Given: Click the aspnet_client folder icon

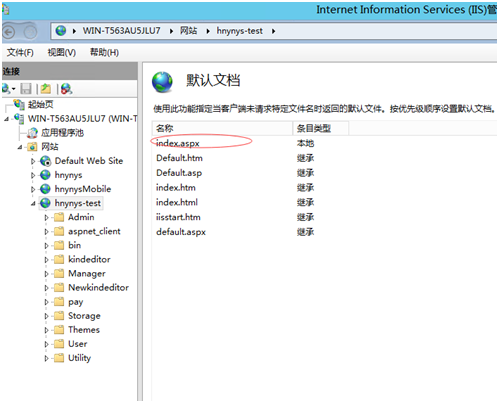Looking at the screenshot, I should 59,231.
